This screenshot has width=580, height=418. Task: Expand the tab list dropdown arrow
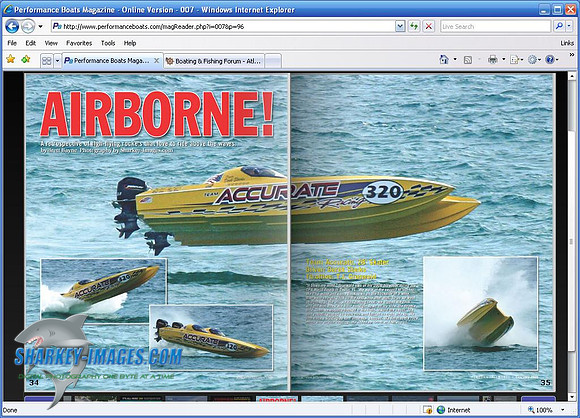point(57,61)
